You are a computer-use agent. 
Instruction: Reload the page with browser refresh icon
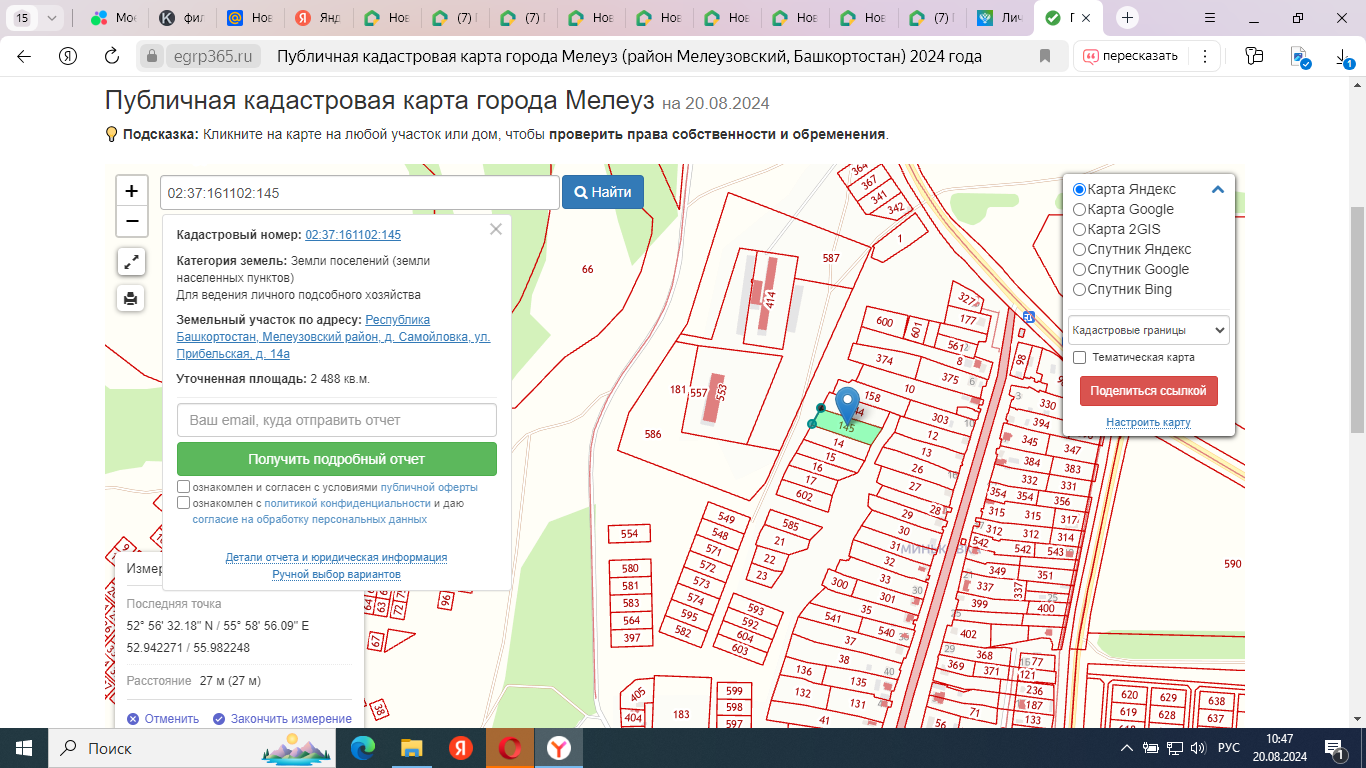click(112, 56)
